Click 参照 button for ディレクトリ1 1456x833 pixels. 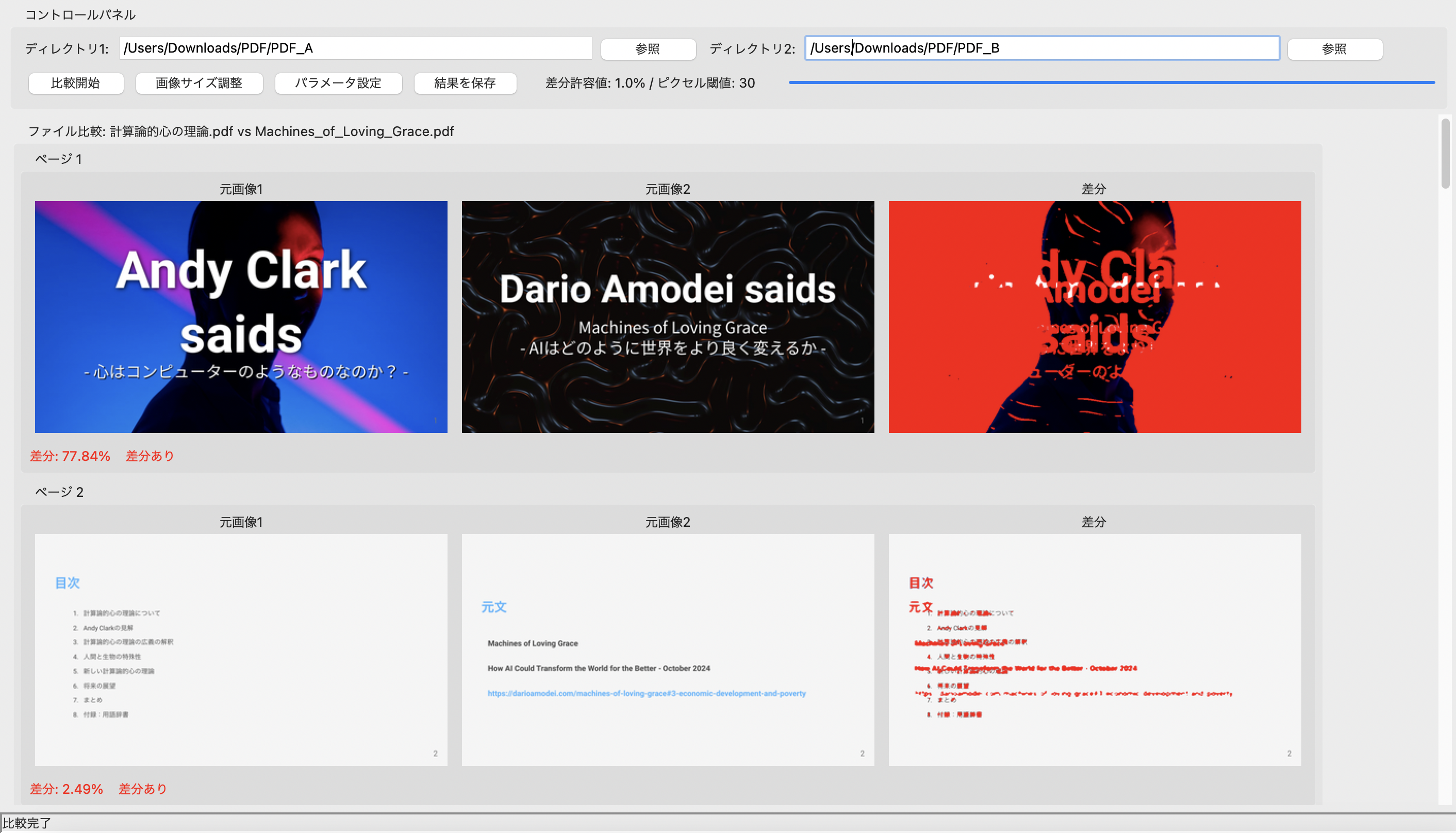click(x=648, y=48)
